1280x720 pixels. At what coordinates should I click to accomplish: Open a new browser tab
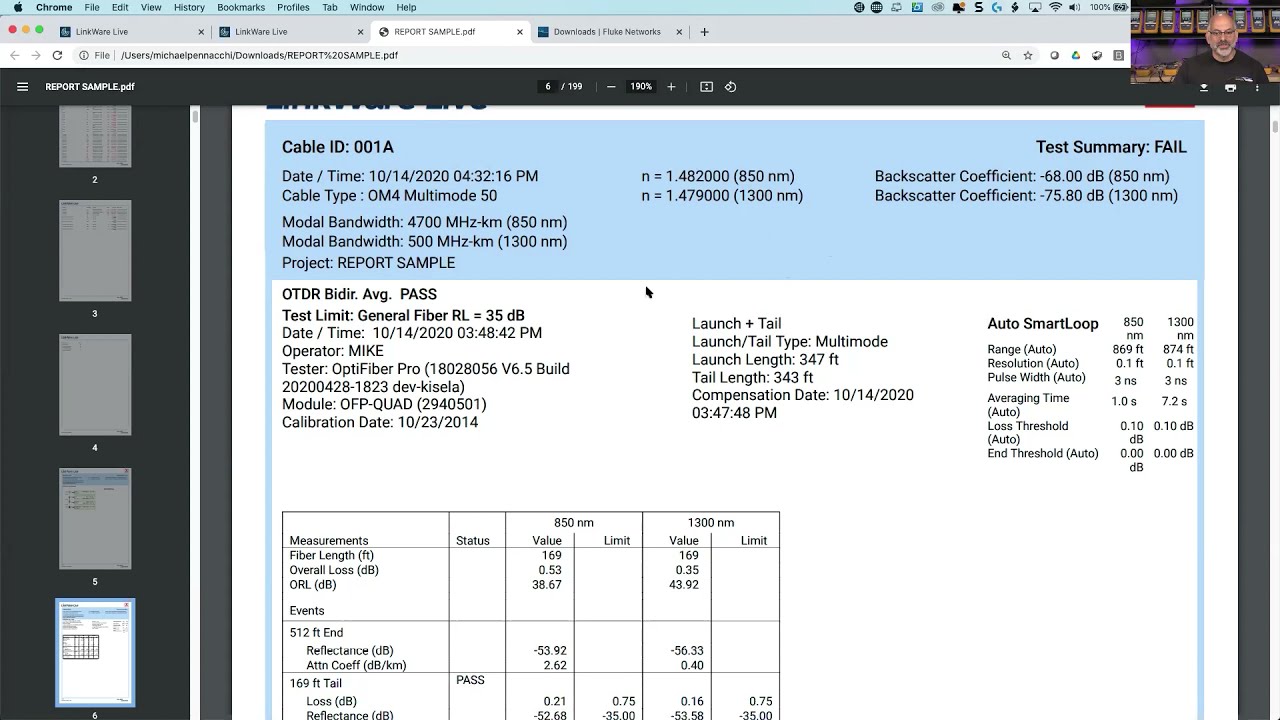tap(704, 32)
